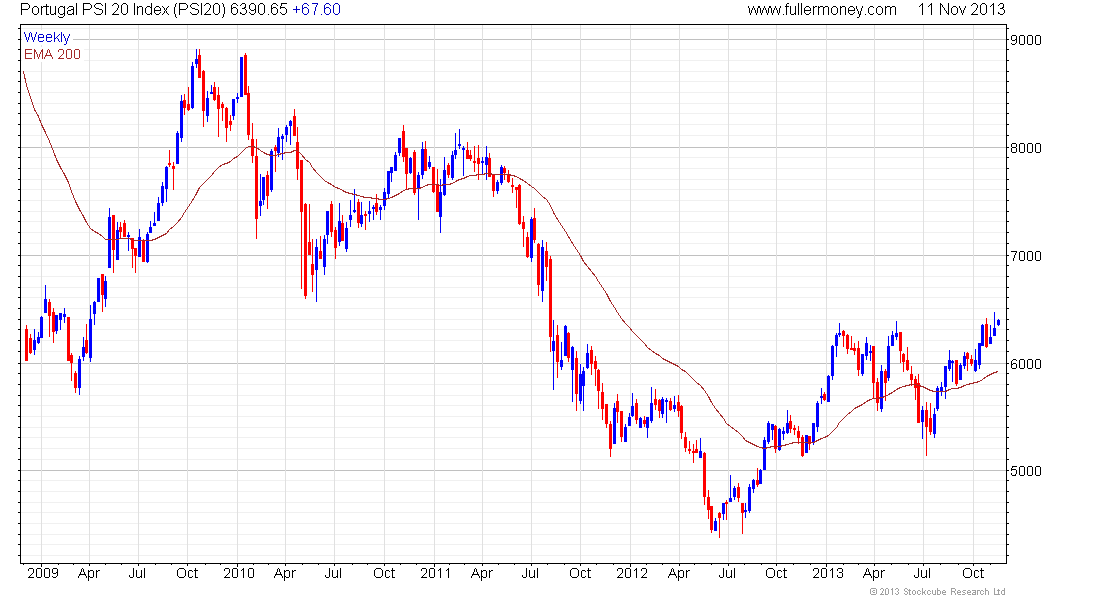Click the Apr label after 2011
The height and width of the screenshot is (600, 1100).
[x=481, y=573]
